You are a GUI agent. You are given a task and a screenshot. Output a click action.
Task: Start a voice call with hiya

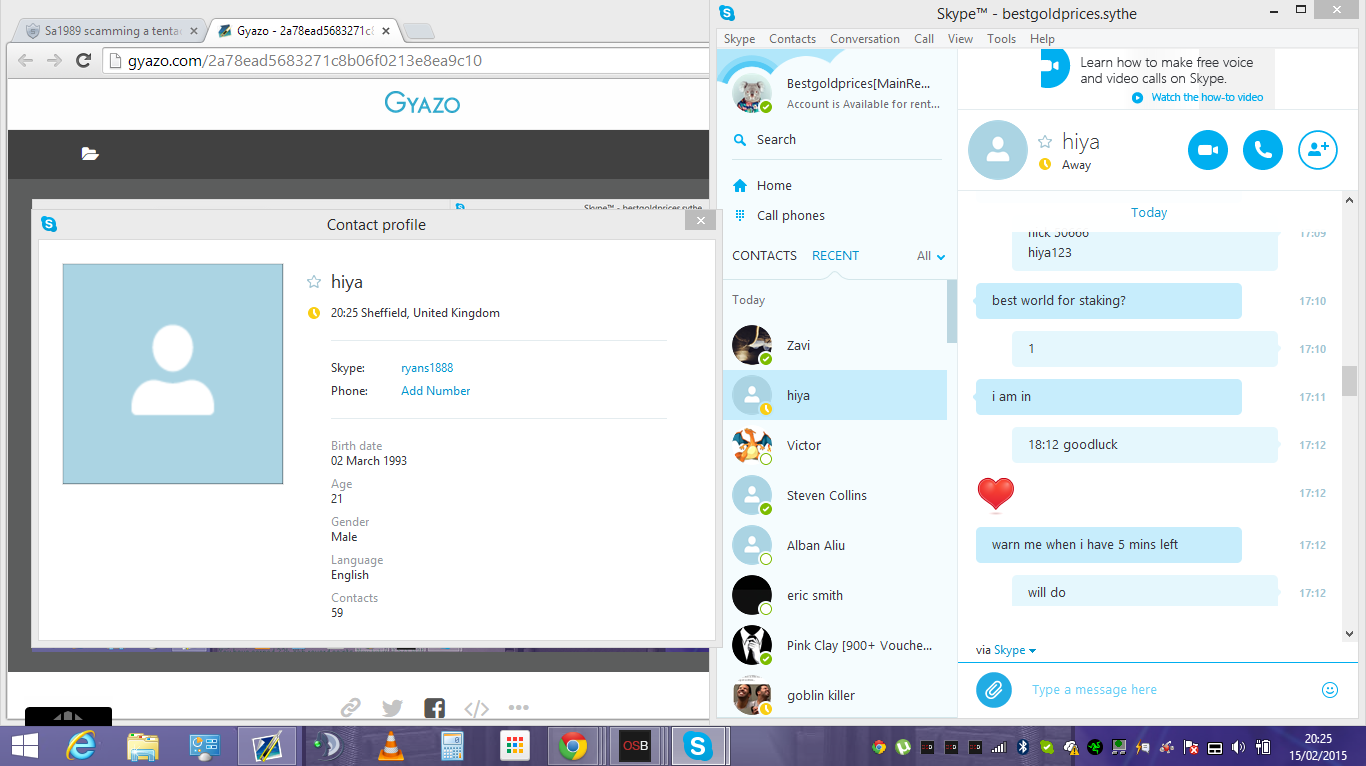tap(1262, 150)
